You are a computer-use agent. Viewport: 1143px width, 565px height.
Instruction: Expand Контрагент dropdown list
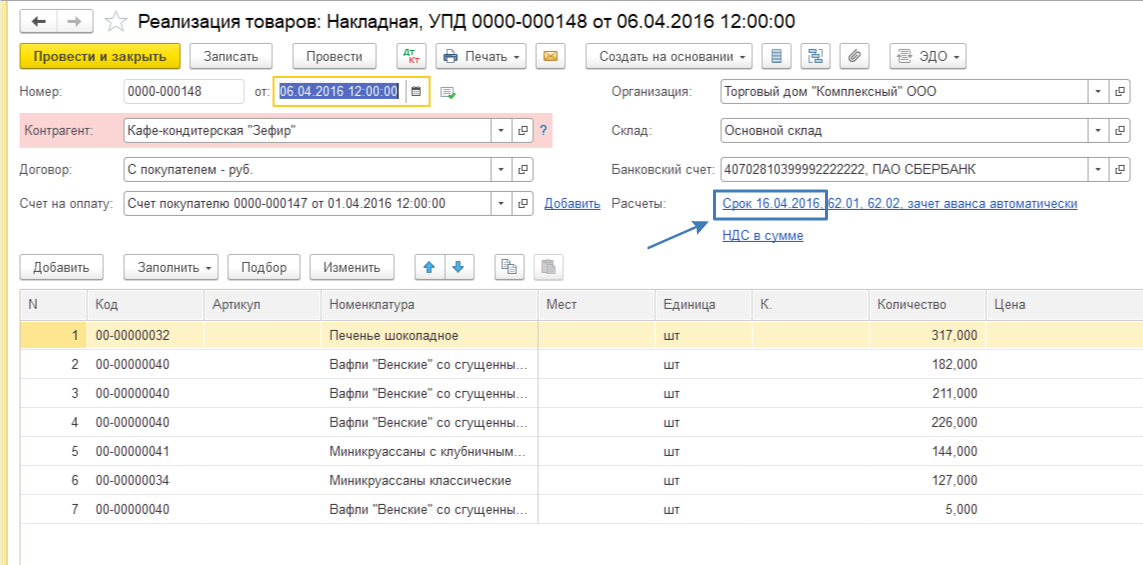point(501,131)
